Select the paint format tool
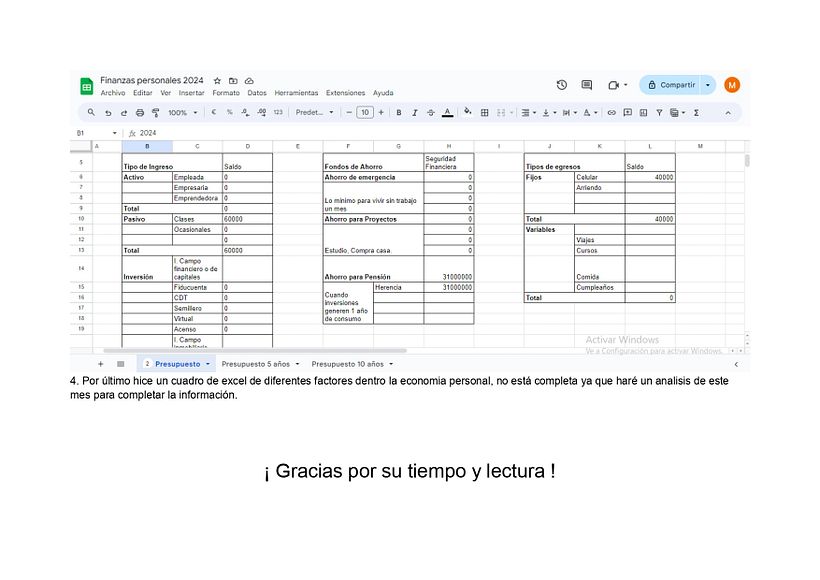 (x=157, y=112)
